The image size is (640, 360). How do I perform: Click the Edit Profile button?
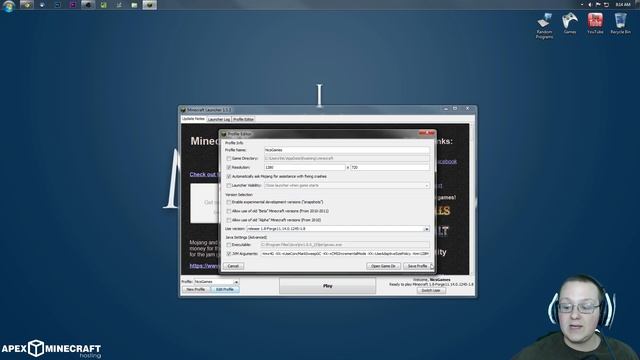coord(225,289)
